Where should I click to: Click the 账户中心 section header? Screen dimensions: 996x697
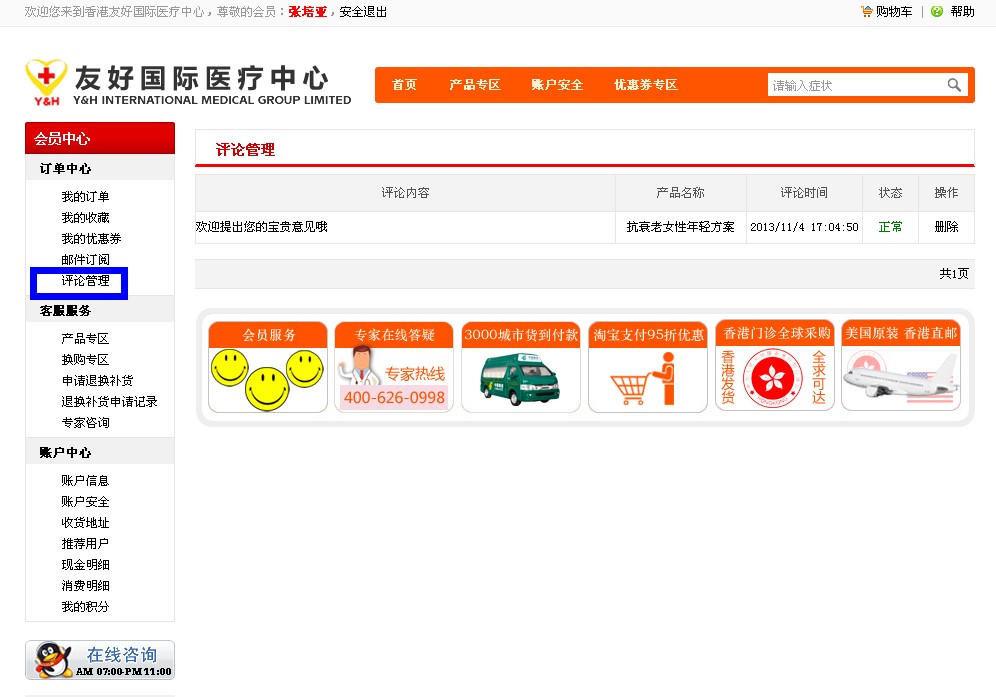point(65,452)
